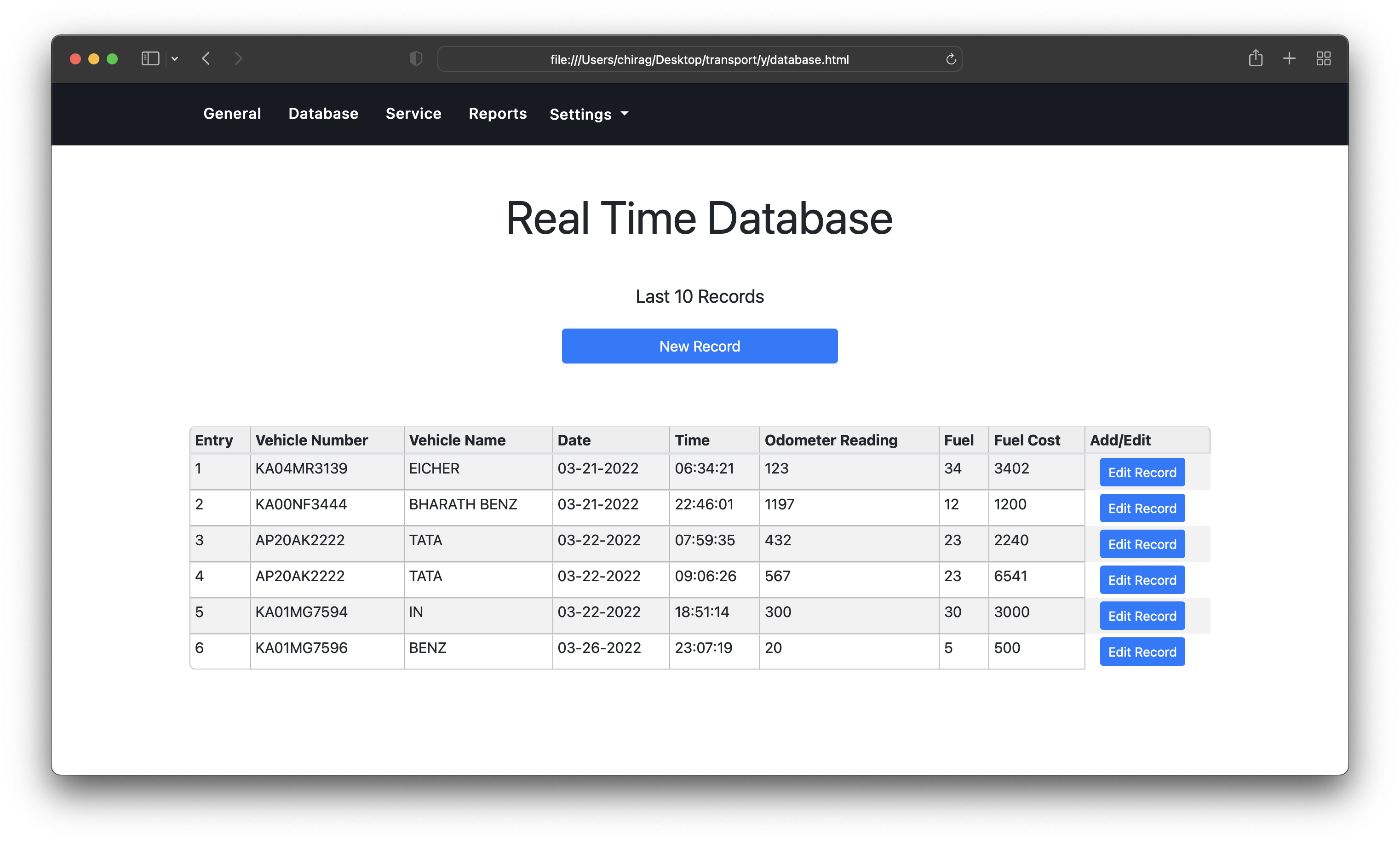Go back to previous page

pyautogui.click(x=206, y=58)
